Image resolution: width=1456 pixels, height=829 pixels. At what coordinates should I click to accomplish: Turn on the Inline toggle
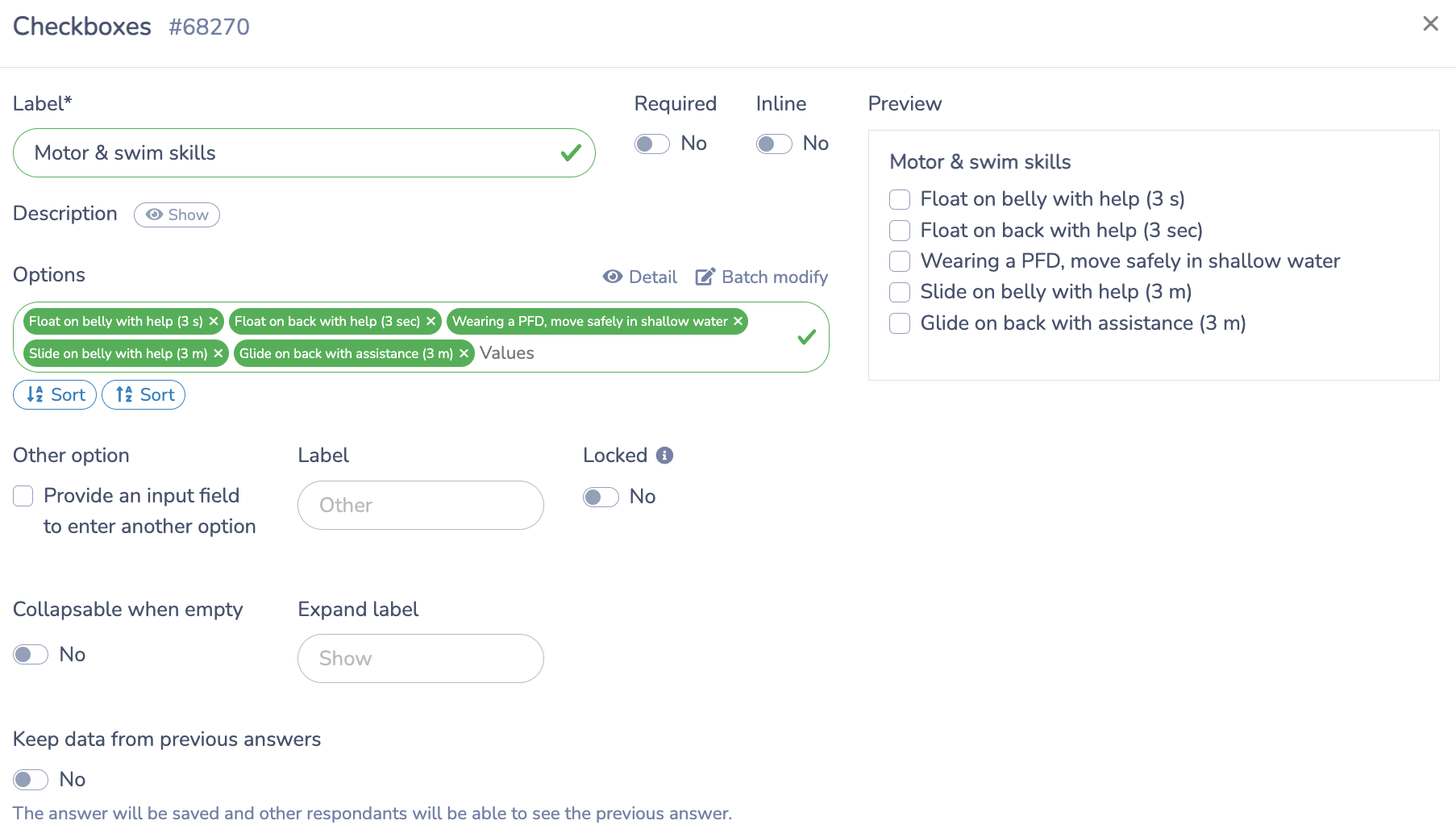click(773, 143)
